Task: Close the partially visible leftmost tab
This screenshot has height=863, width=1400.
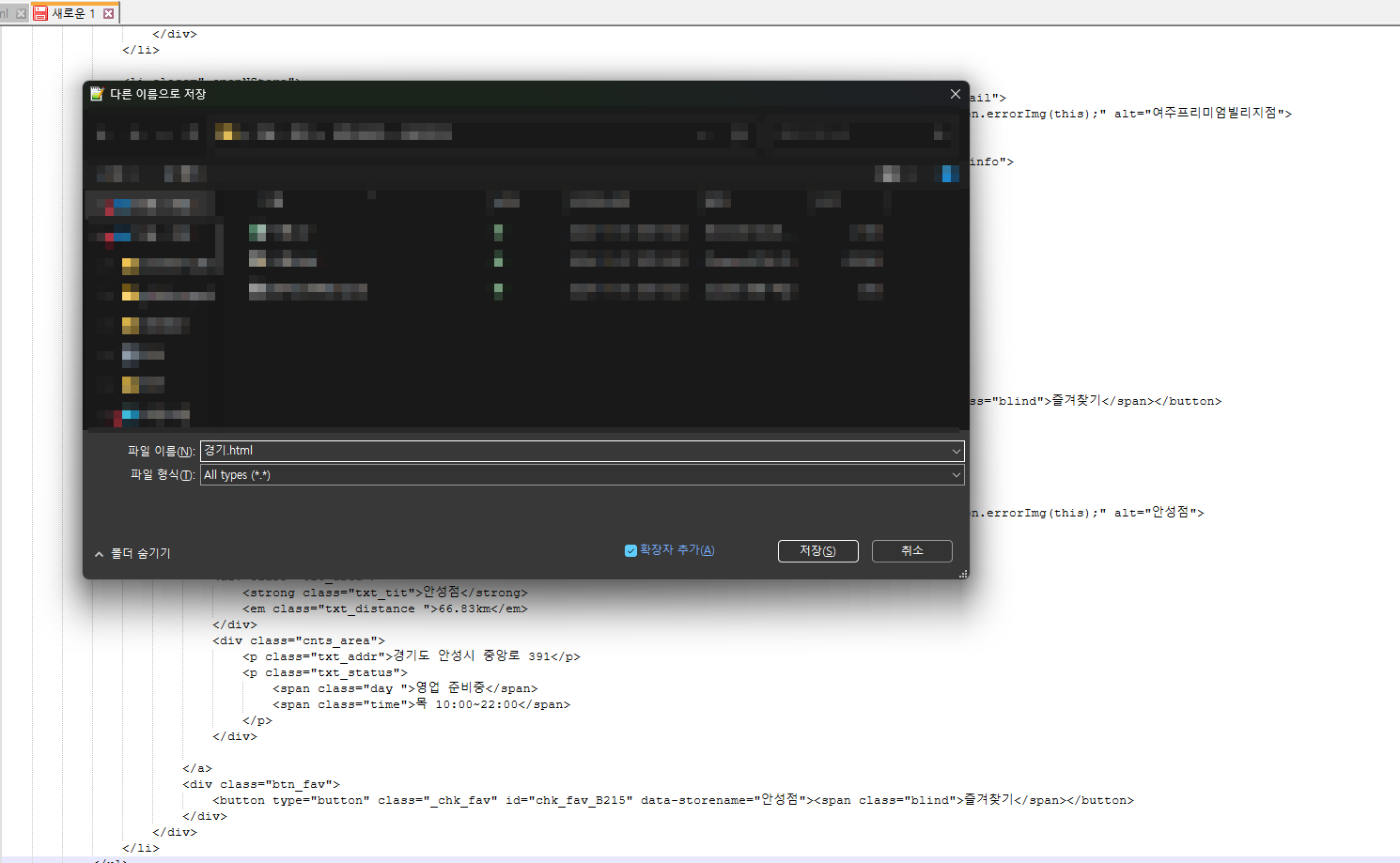Action: point(21,13)
